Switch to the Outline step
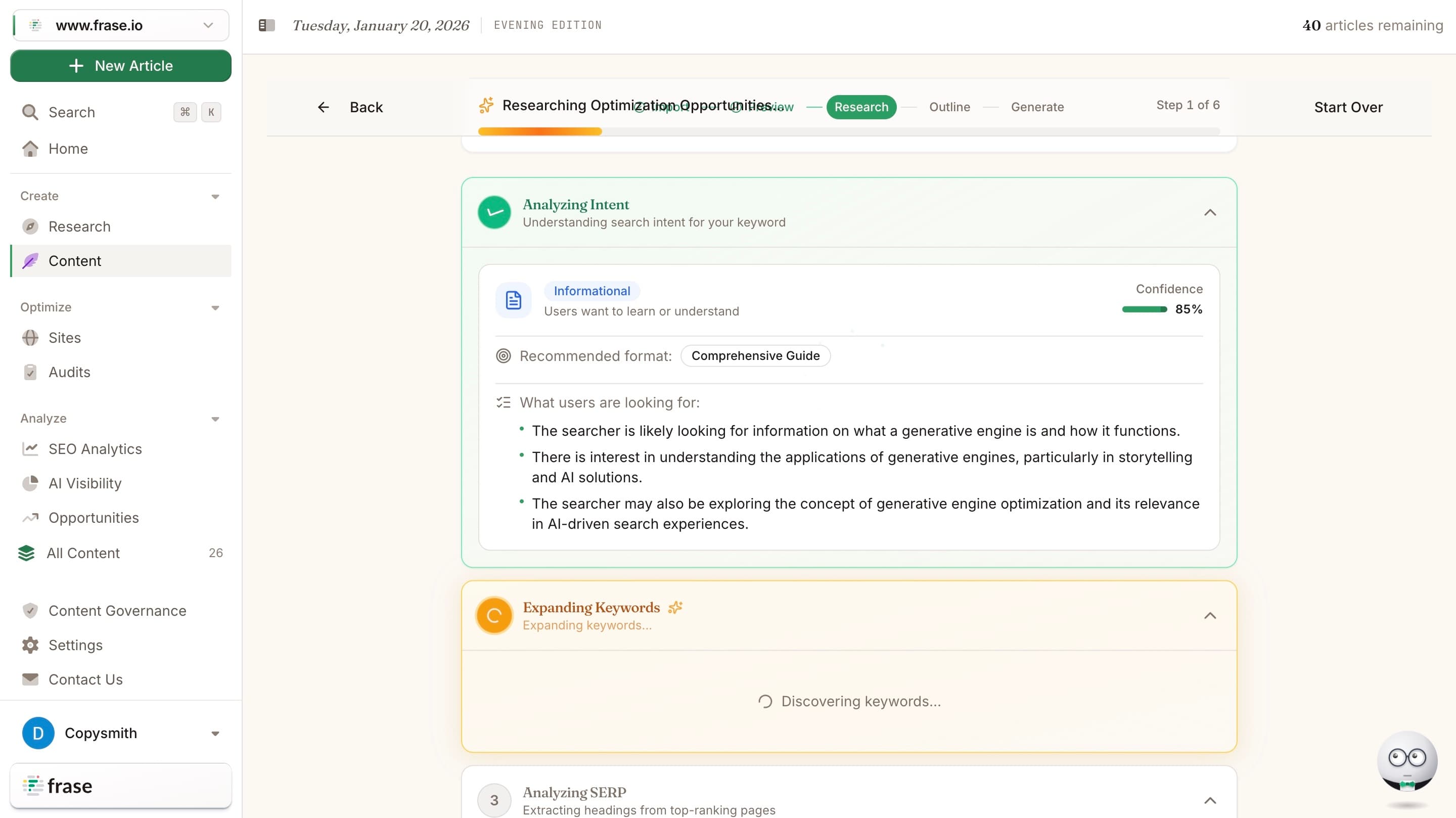This screenshot has width=1456, height=818. tap(949, 107)
